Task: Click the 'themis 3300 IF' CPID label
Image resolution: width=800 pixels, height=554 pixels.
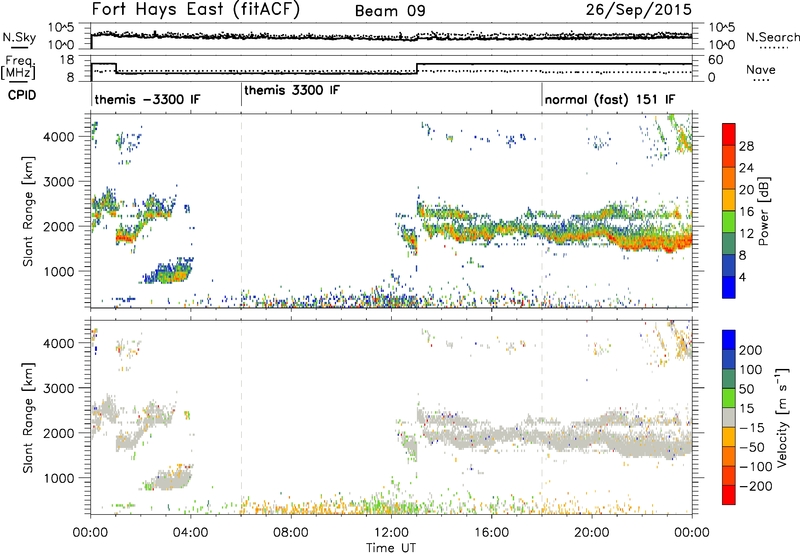Action: point(292,90)
